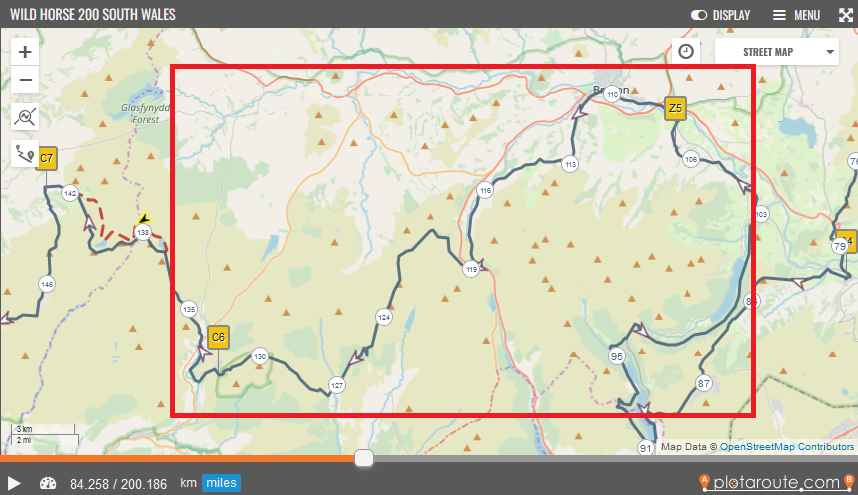The height and width of the screenshot is (495, 858).
Task: Enter fullscreen map view
Action: pyautogui.click(x=845, y=15)
